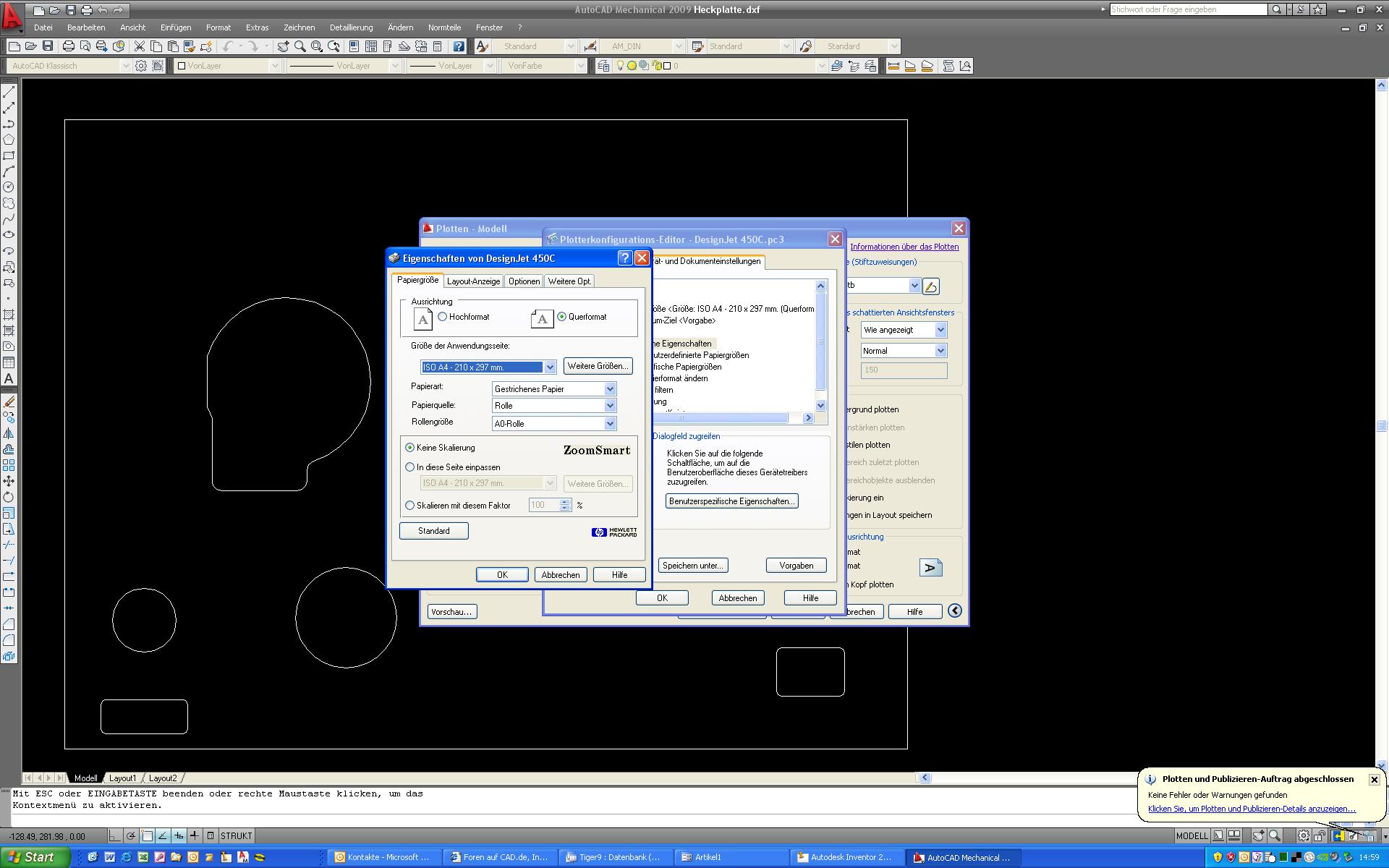Open the Detaillierung menu
1389x868 pixels.
(352, 27)
